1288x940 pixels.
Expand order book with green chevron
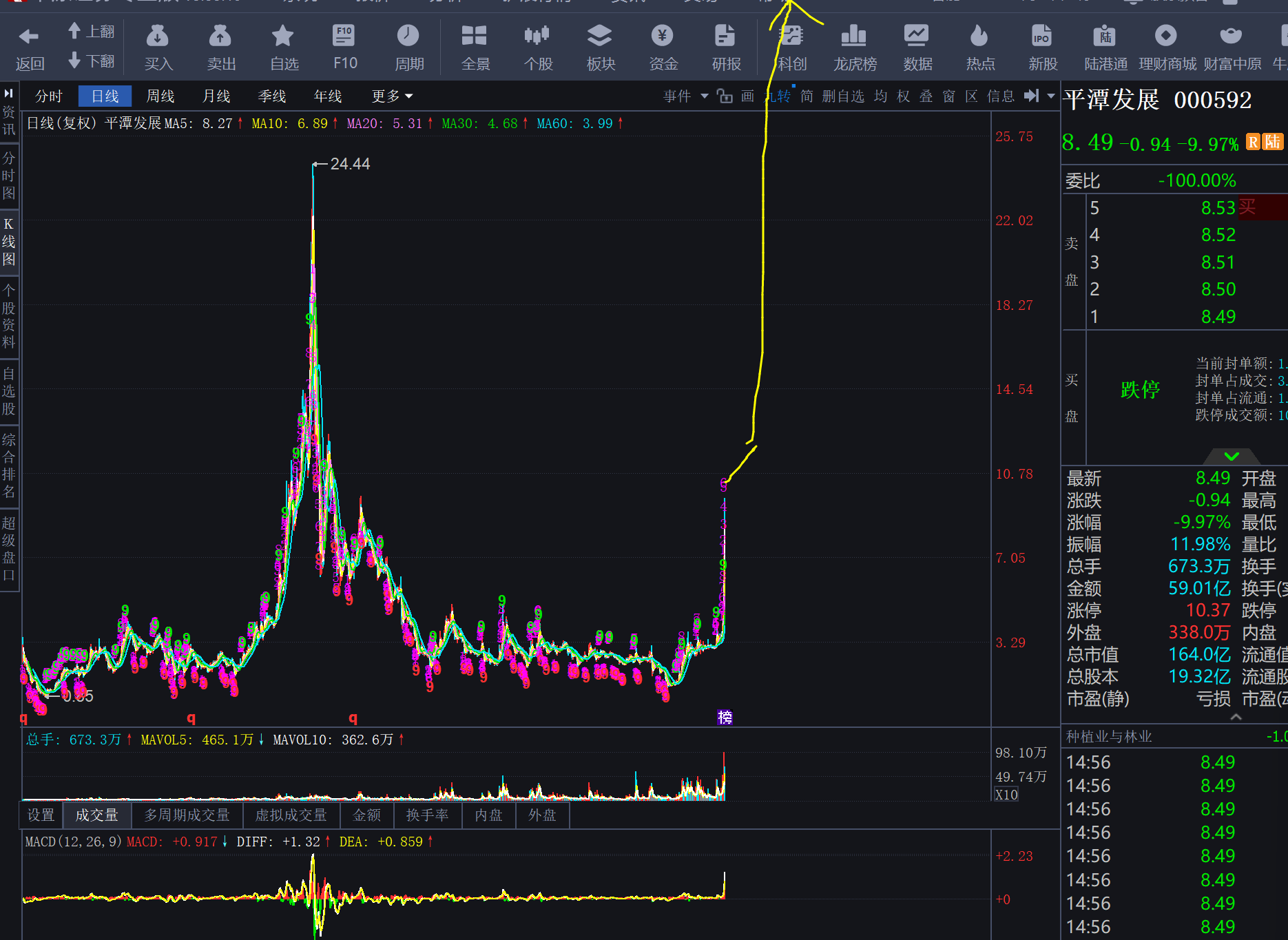(x=1232, y=456)
